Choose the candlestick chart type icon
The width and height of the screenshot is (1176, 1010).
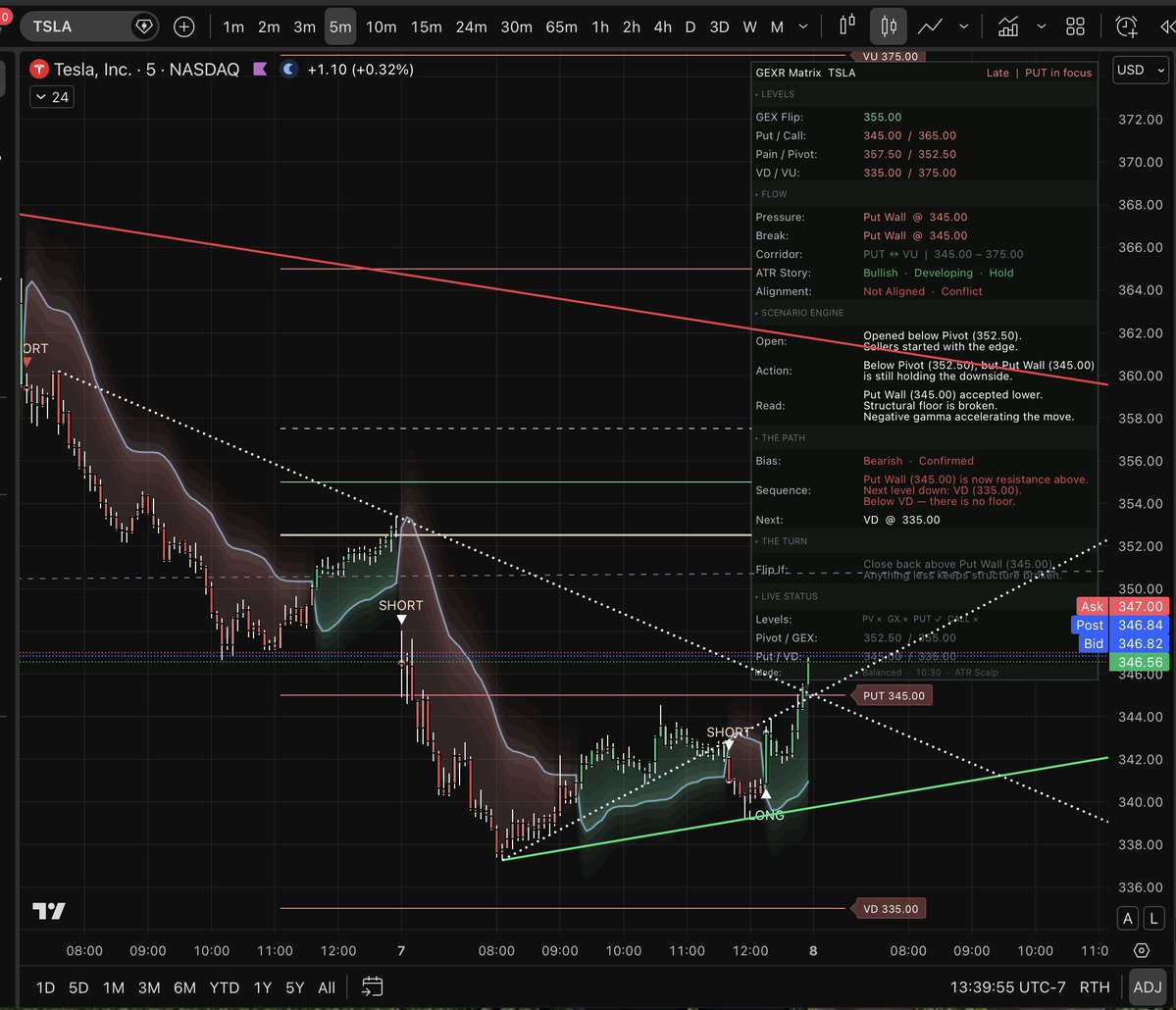[846, 26]
